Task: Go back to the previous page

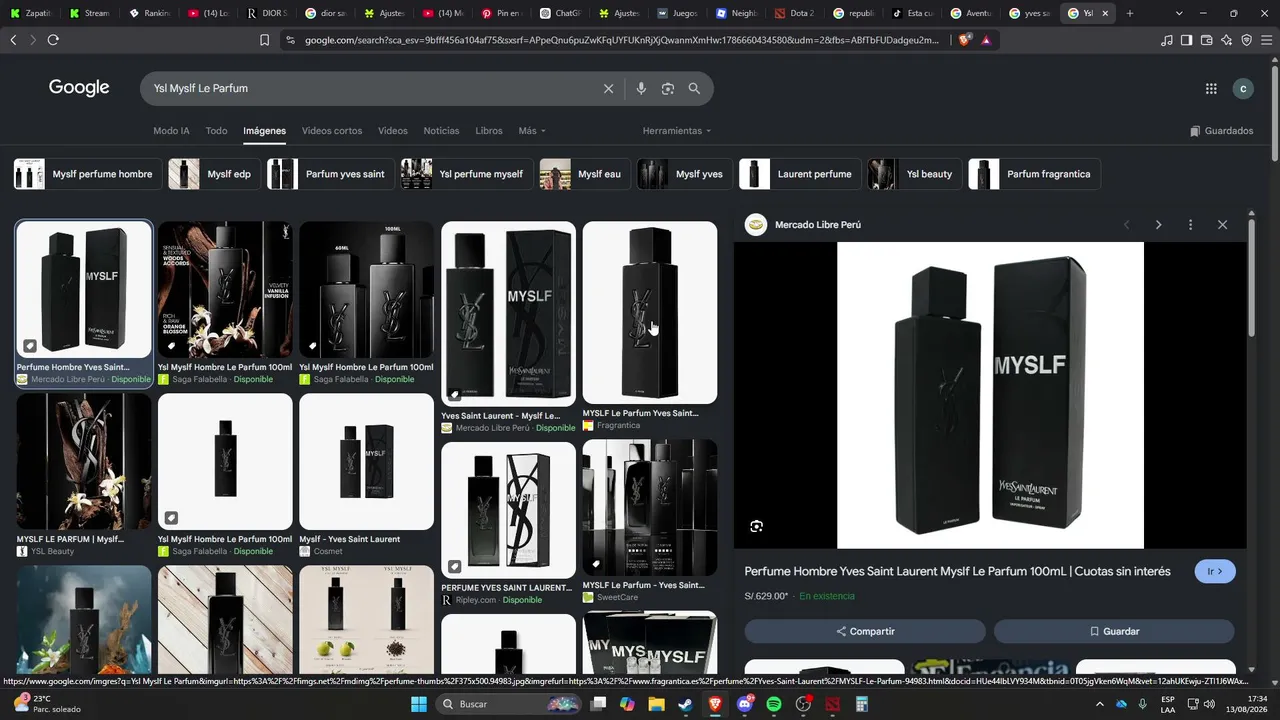Action: click(x=13, y=40)
